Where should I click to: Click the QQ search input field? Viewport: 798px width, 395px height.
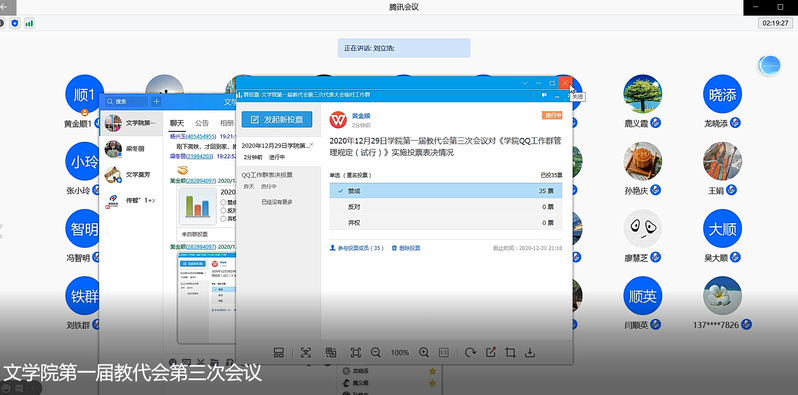click(127, 102)
